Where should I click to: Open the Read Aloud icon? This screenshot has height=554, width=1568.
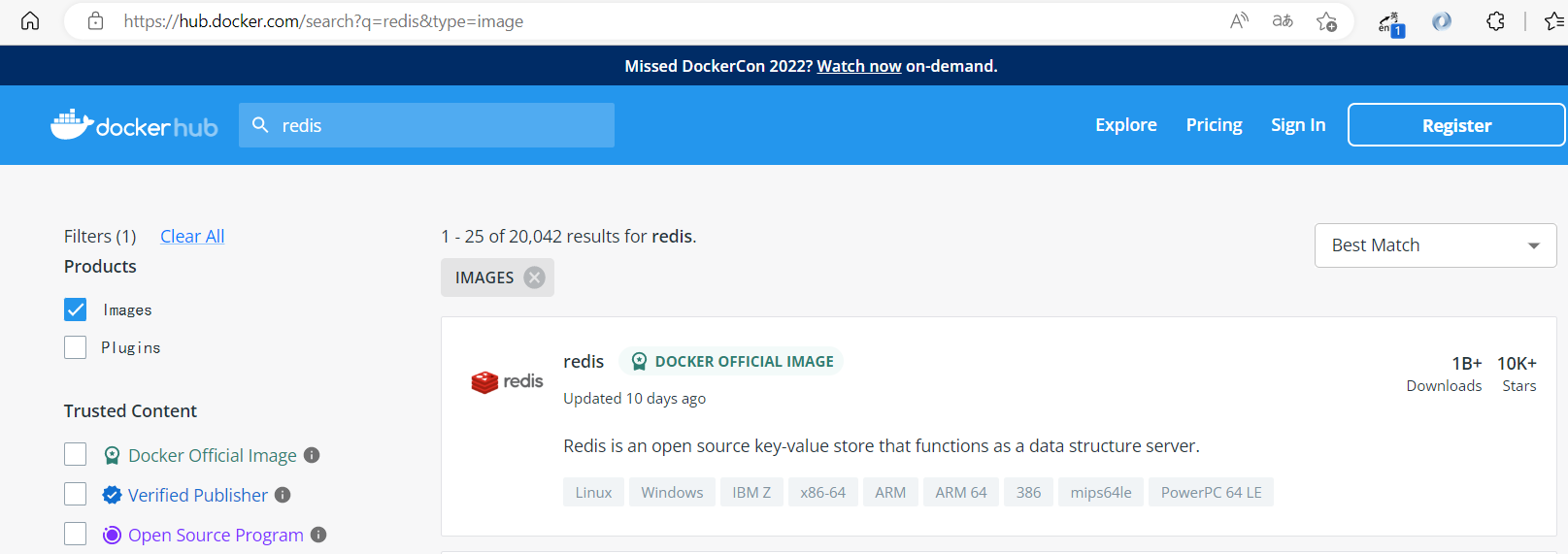click(x=1239, y=20)
